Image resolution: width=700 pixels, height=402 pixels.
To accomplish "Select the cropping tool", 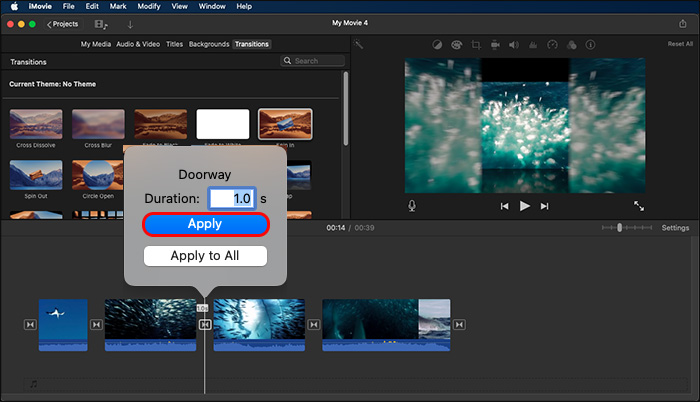I will click(x=477, y=45).
